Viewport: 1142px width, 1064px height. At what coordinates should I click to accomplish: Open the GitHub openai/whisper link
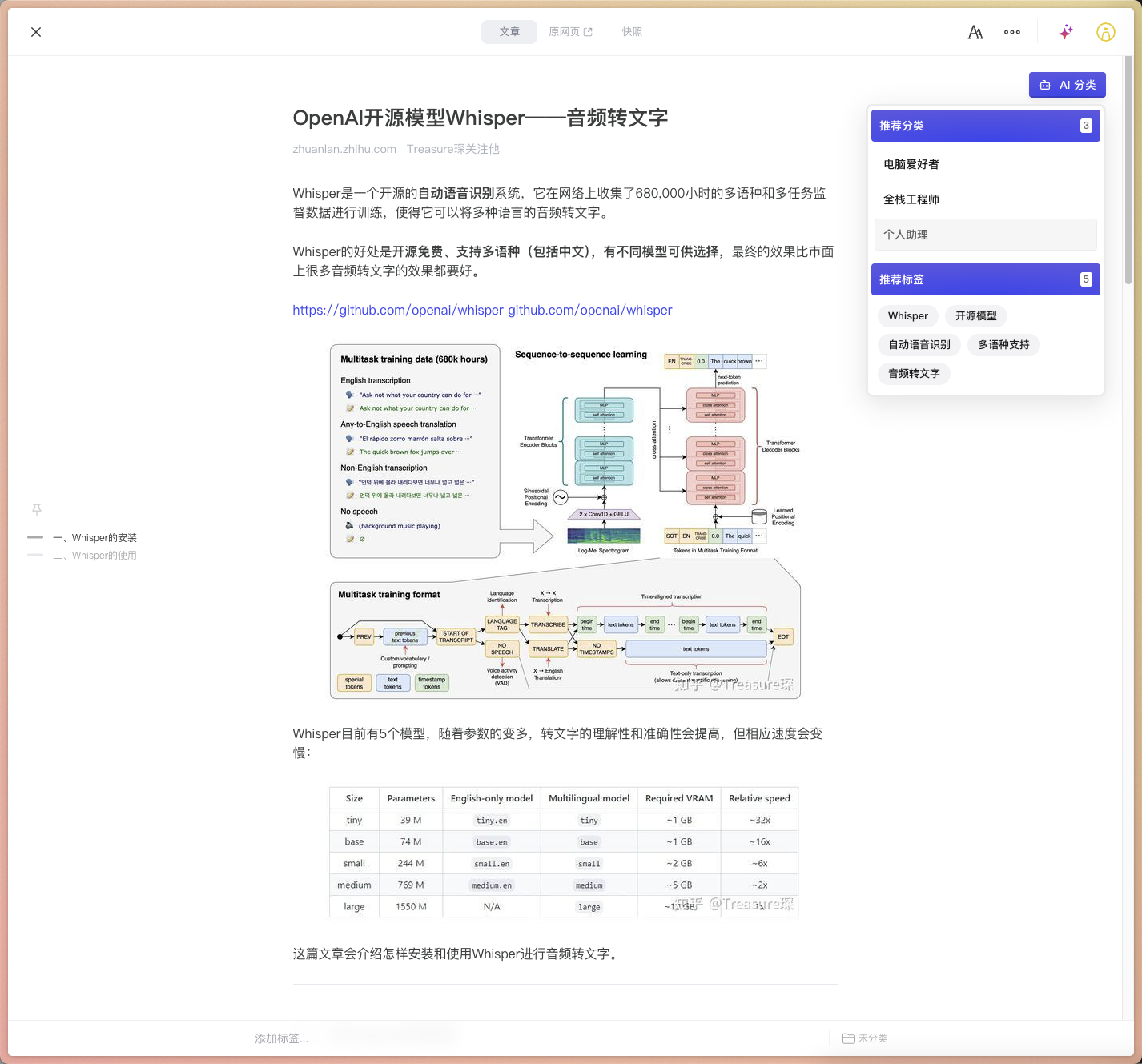pos(481,311)
